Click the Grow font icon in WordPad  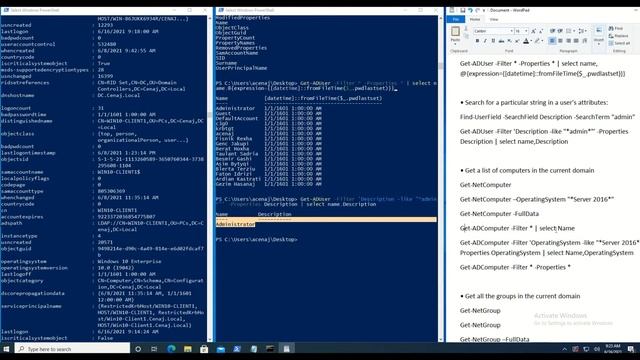(x=533, y=31)
